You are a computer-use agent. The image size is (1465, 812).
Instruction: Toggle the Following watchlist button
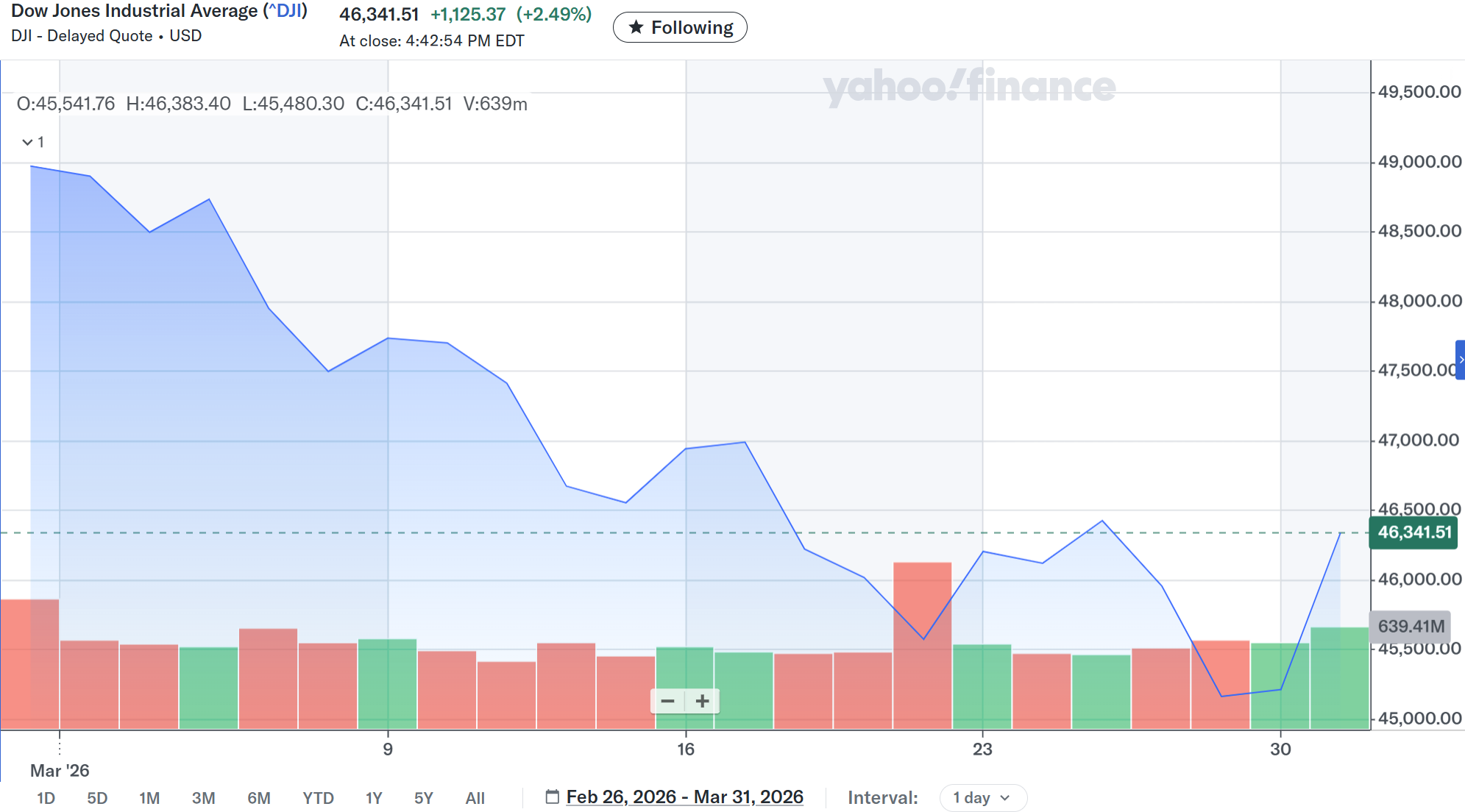coord(680,28)
